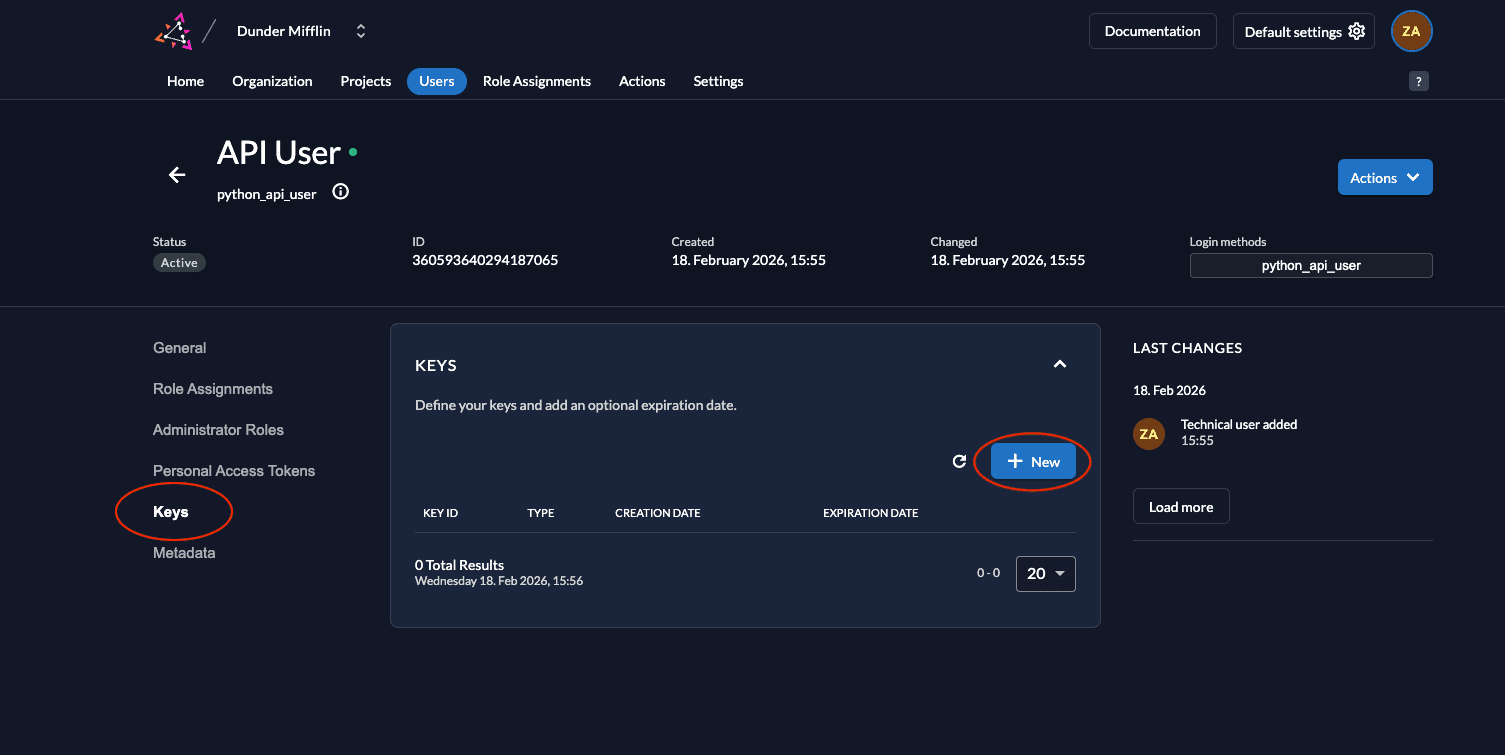Click the info icon next to python_api_user
Image resolution: width=1505 pixels, height=755 pixels.
(340, 192)
